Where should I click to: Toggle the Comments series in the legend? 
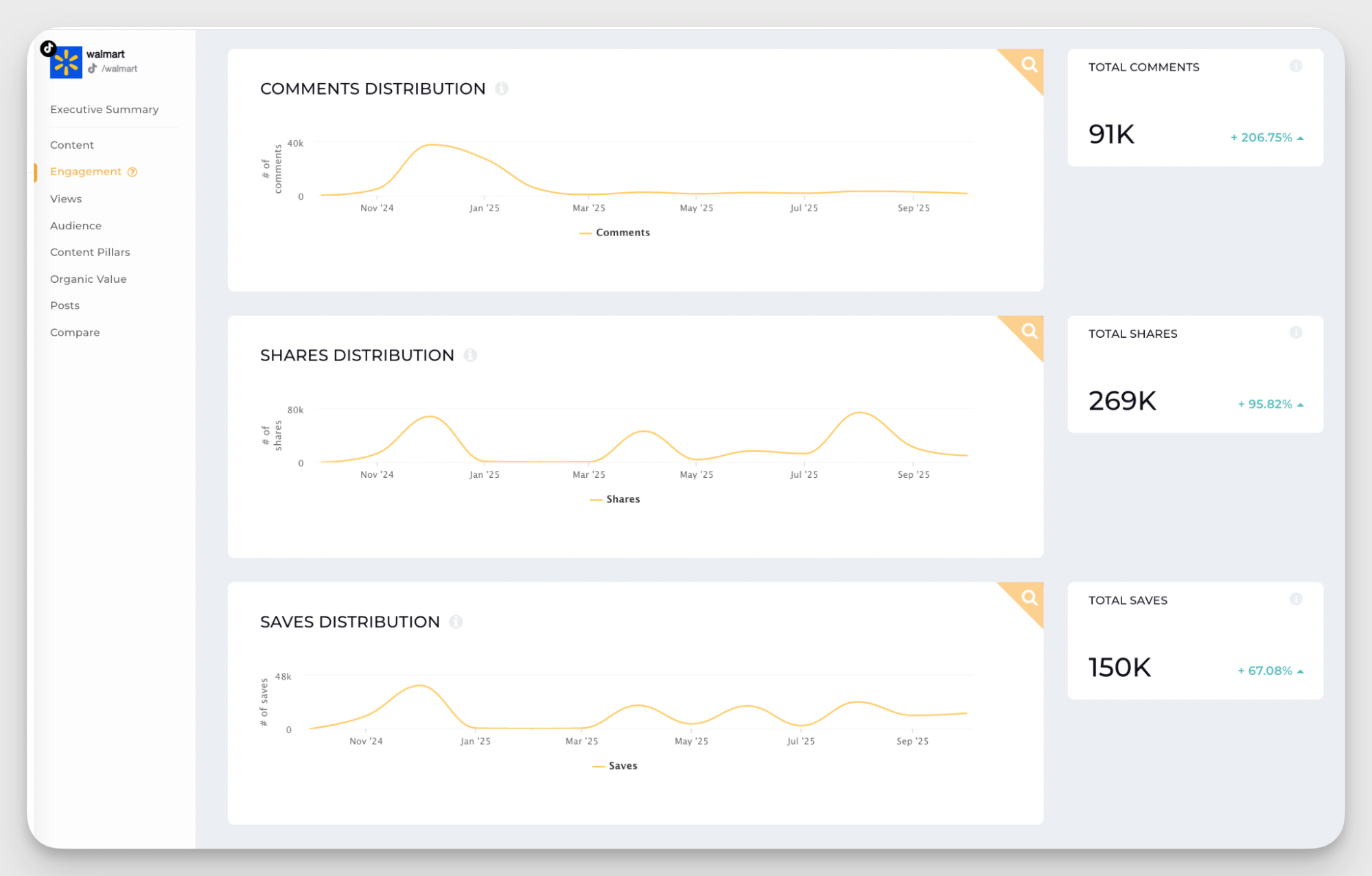click(x=614, y=232)
